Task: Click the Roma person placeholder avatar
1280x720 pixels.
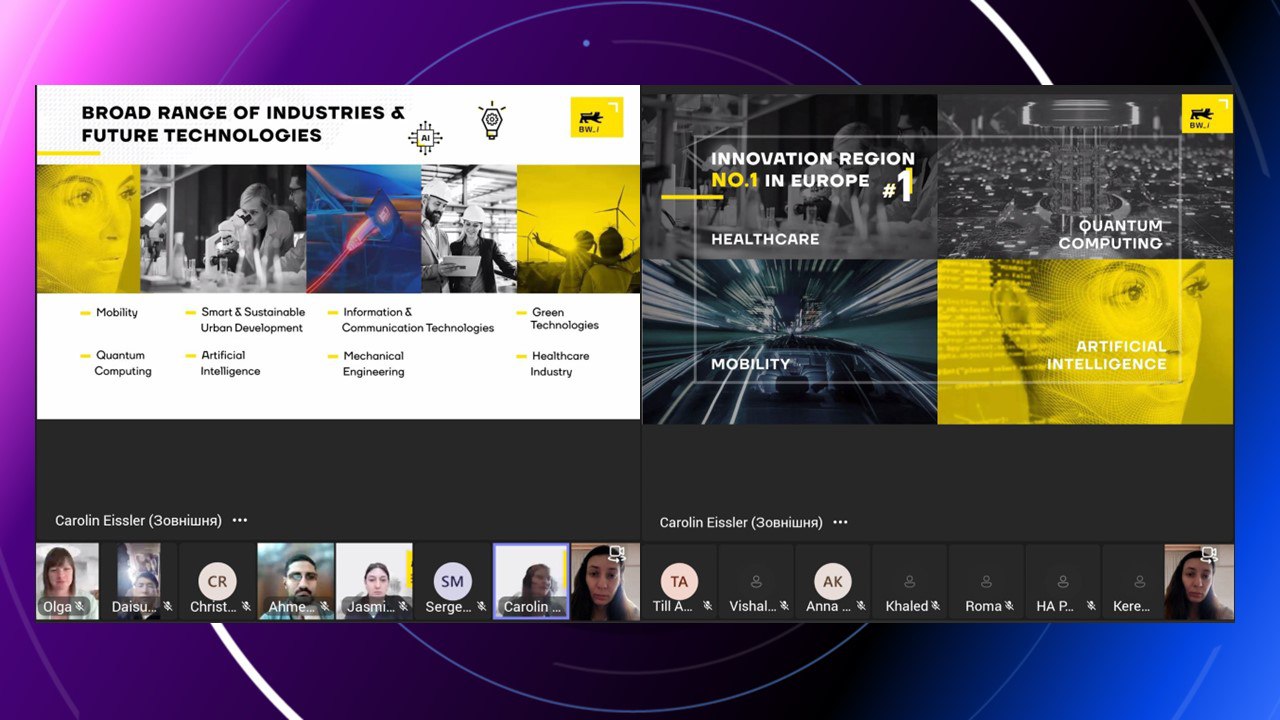Action: coord(986,581)
